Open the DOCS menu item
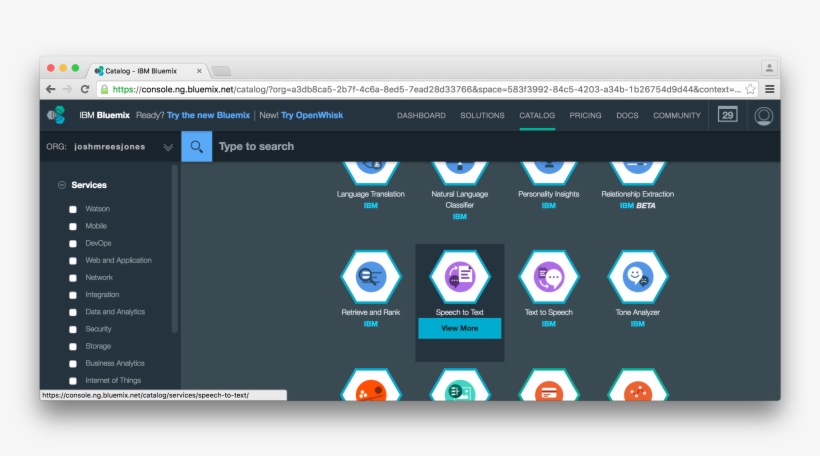The image size is (820, 456). coord(627,116)
